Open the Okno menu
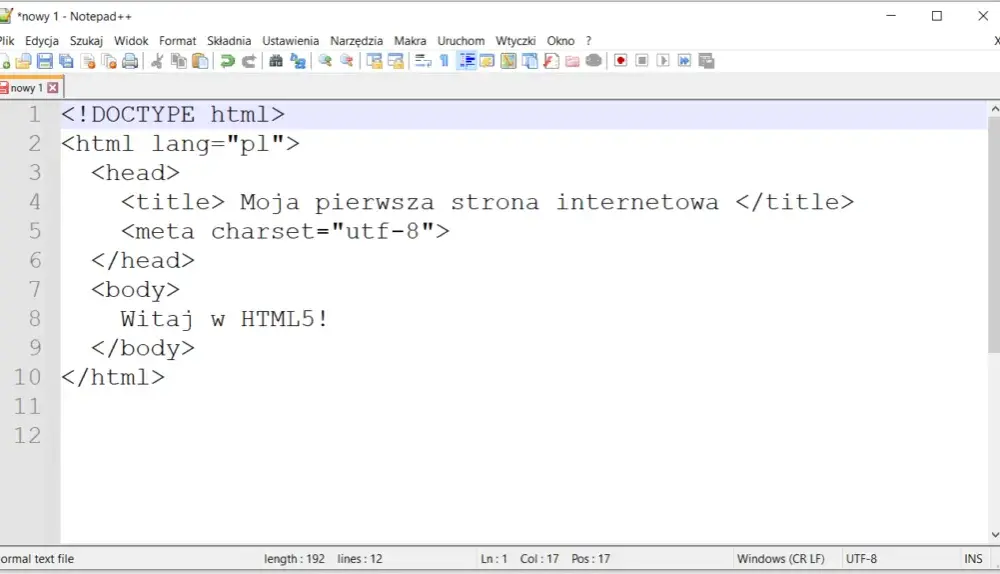 tap(561, 41)
